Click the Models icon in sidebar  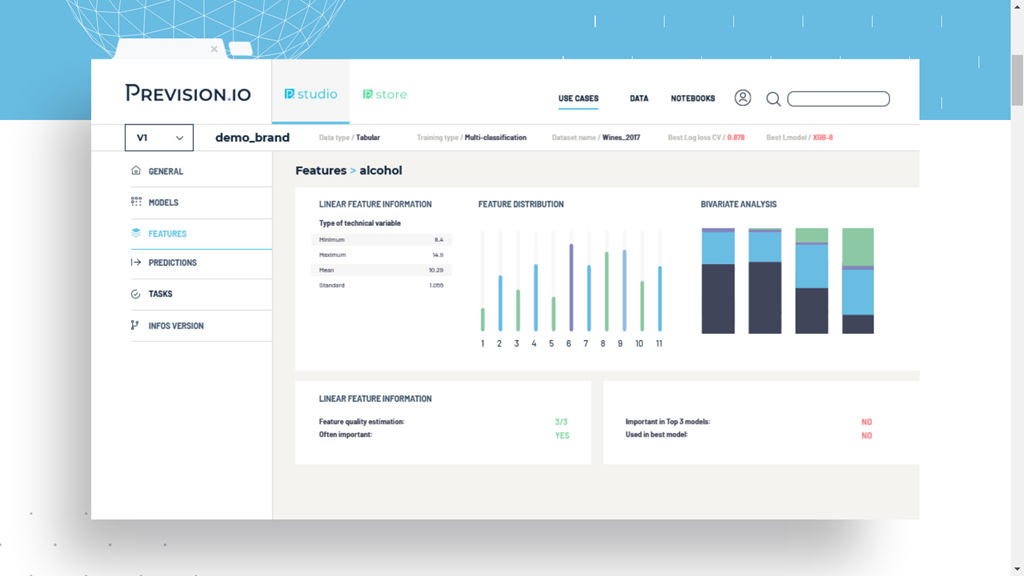pos(136,202)
